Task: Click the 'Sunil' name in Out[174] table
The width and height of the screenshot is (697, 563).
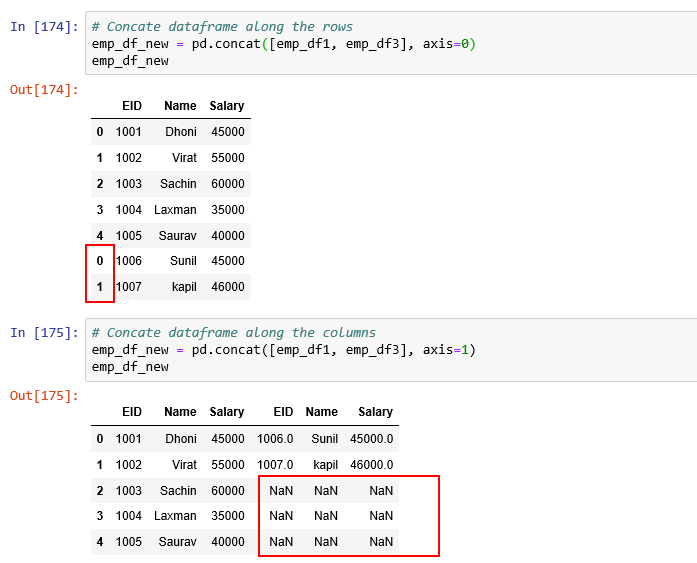Action: (x=183, y=261)
